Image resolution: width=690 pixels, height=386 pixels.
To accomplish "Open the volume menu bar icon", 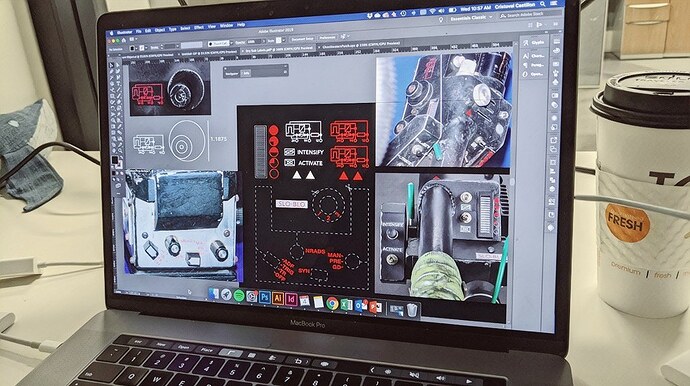I will click(x=441, y=11).
